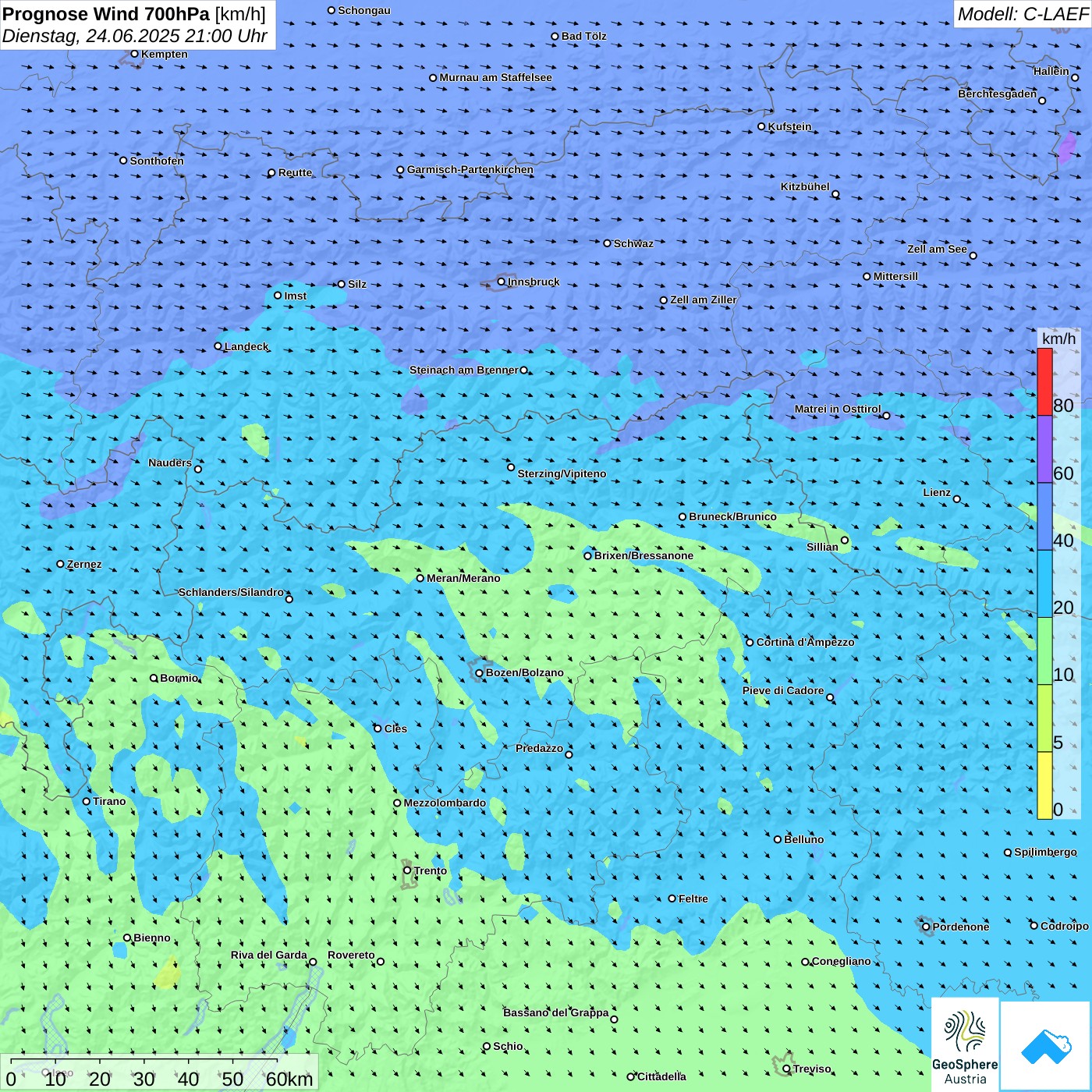
Task: Click the red 80+ km/h legend color
Action: tap(1044, 381)
